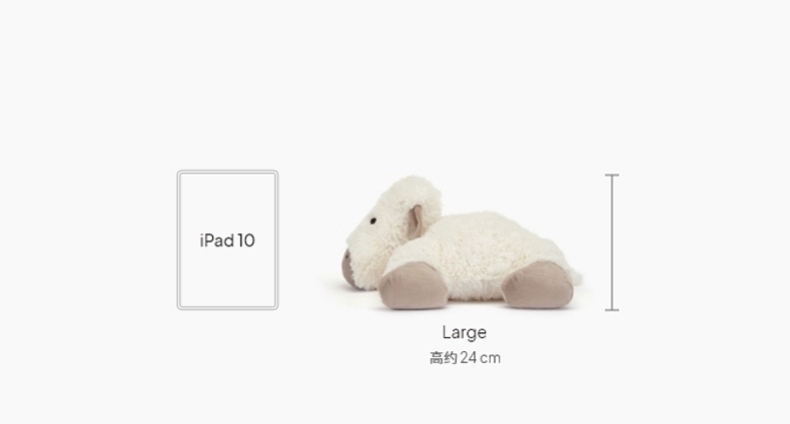Select the 高约 24 cm height text

tap(465, 358)
